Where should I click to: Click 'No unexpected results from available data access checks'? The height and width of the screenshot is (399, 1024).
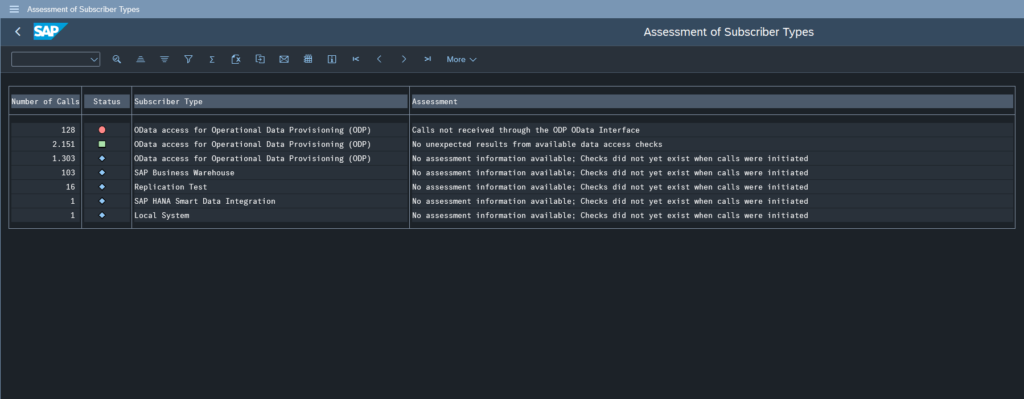click(x=537, y=144)
